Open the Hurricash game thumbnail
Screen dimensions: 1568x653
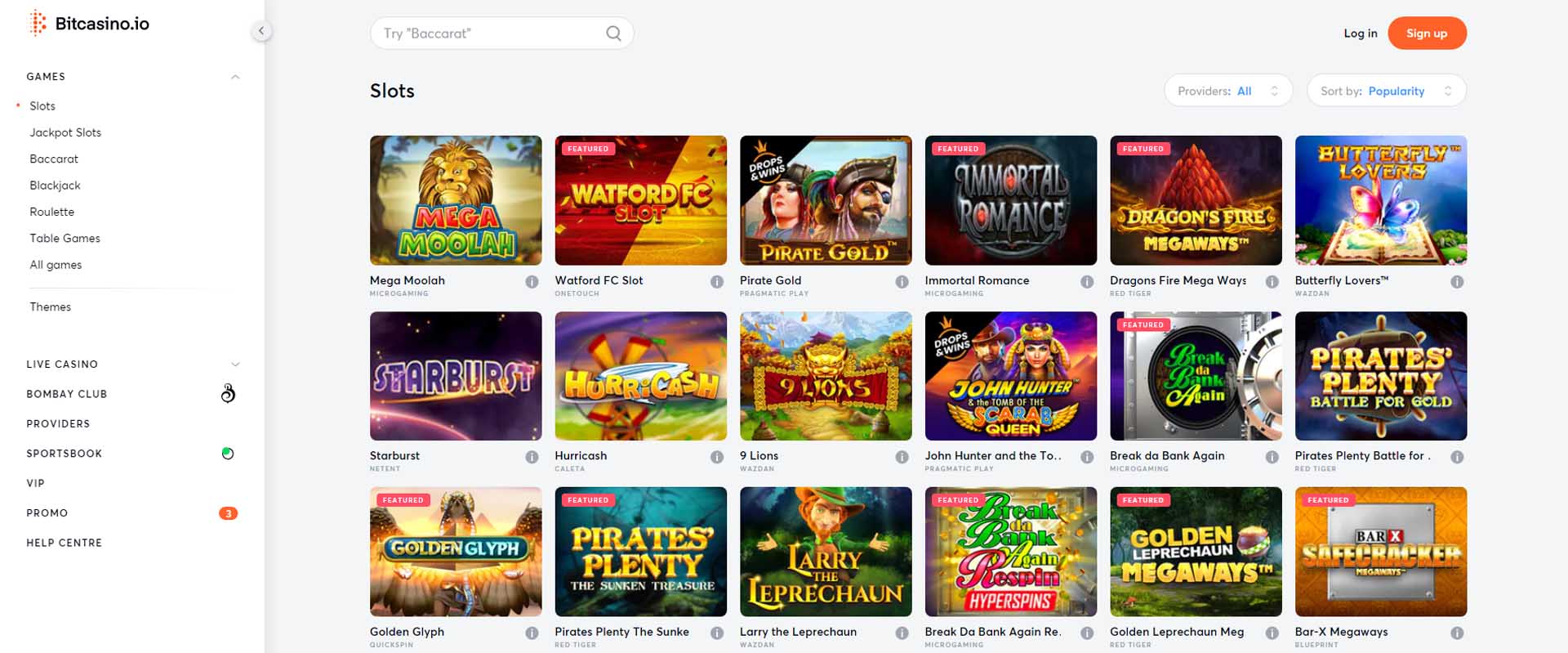pos(641,376)
